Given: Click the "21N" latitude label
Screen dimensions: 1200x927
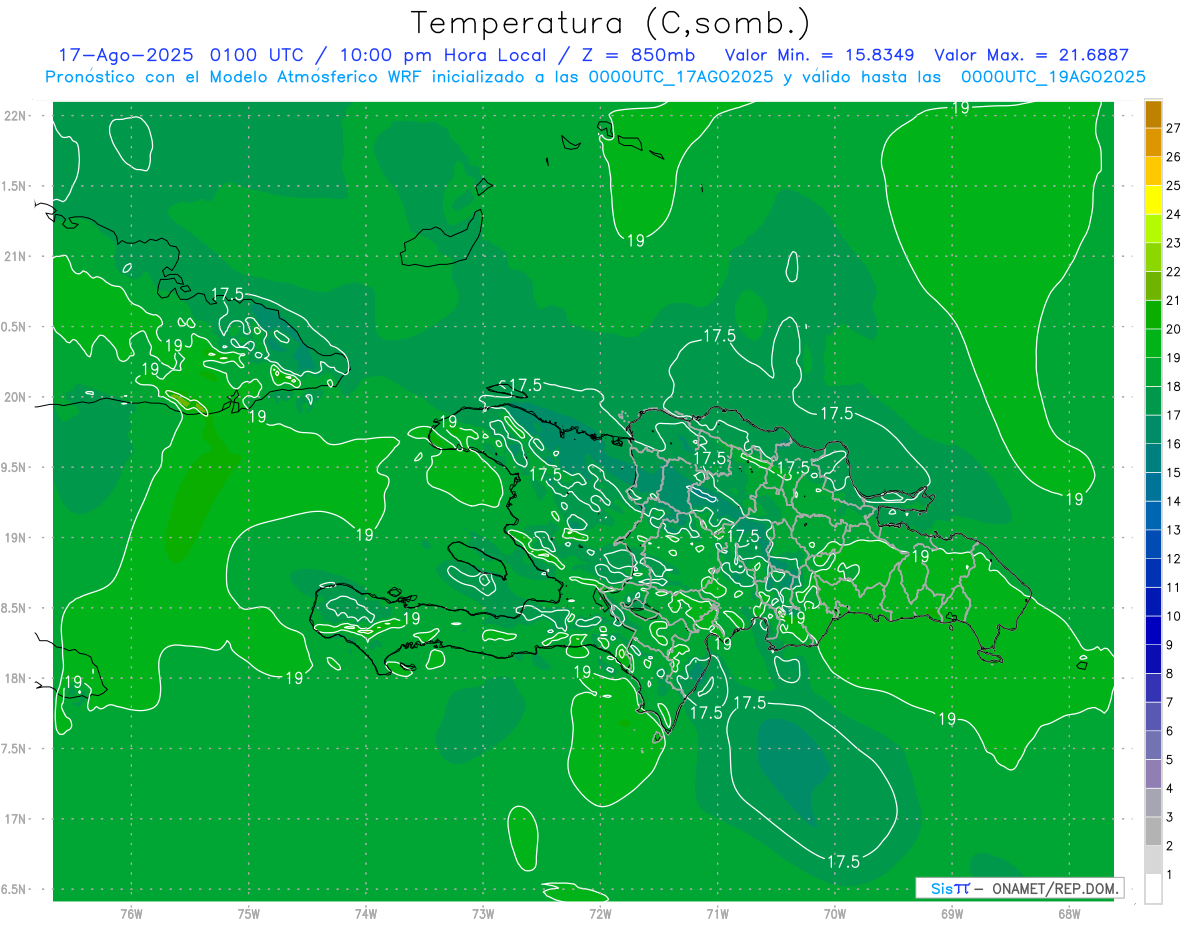Looking at the screenshot, I should [x=17, y=256].
